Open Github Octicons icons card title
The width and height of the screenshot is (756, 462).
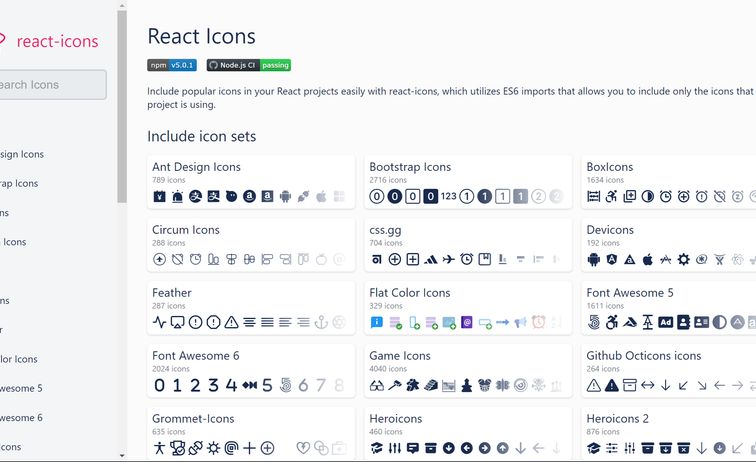644,356
